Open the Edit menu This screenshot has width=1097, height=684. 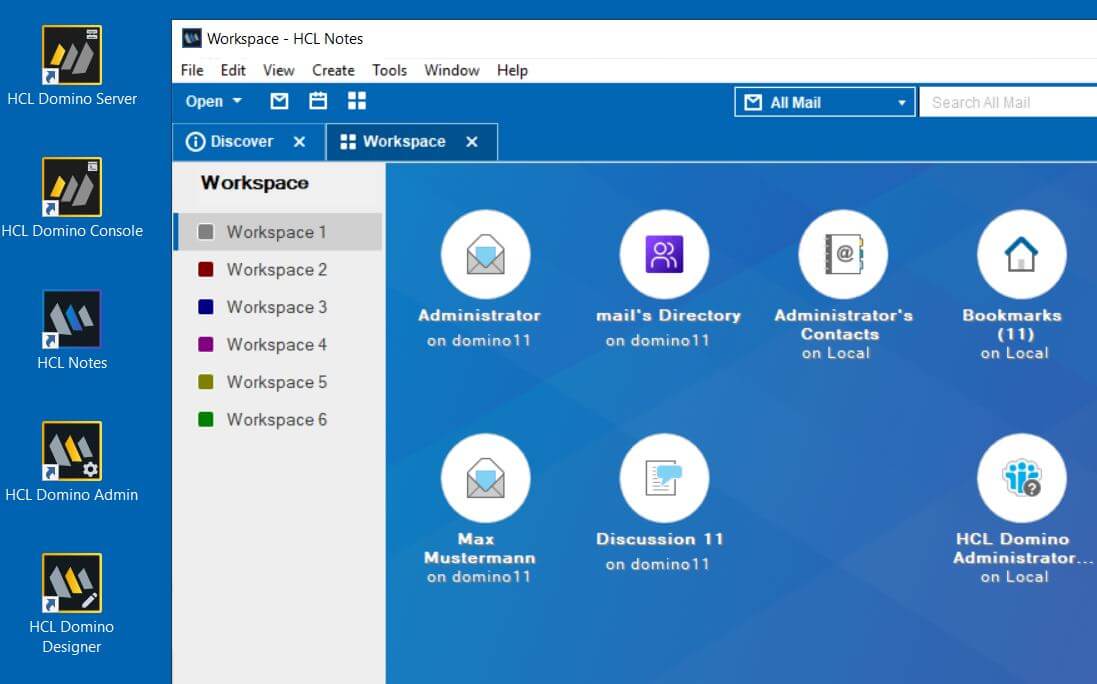click(233, 71)
